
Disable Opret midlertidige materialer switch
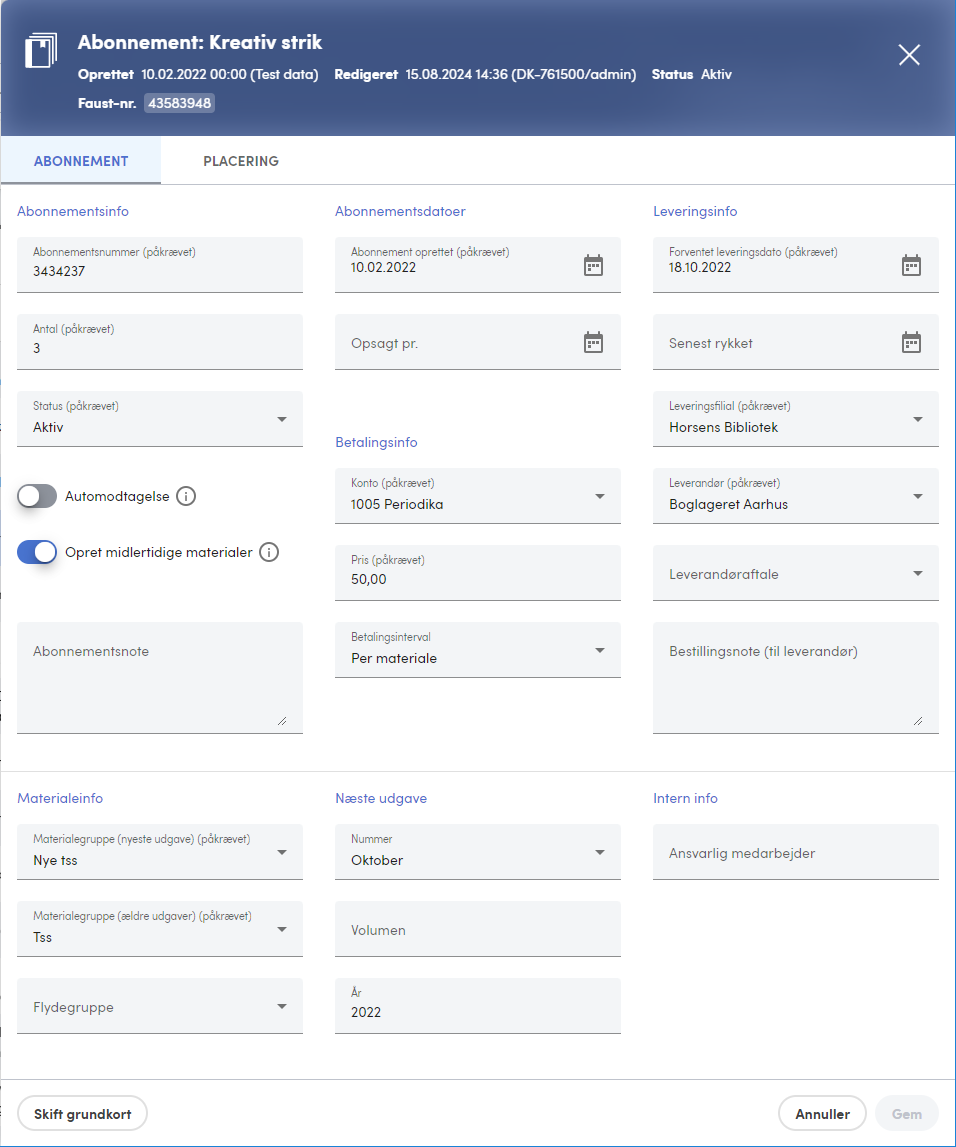click(37, 552)
